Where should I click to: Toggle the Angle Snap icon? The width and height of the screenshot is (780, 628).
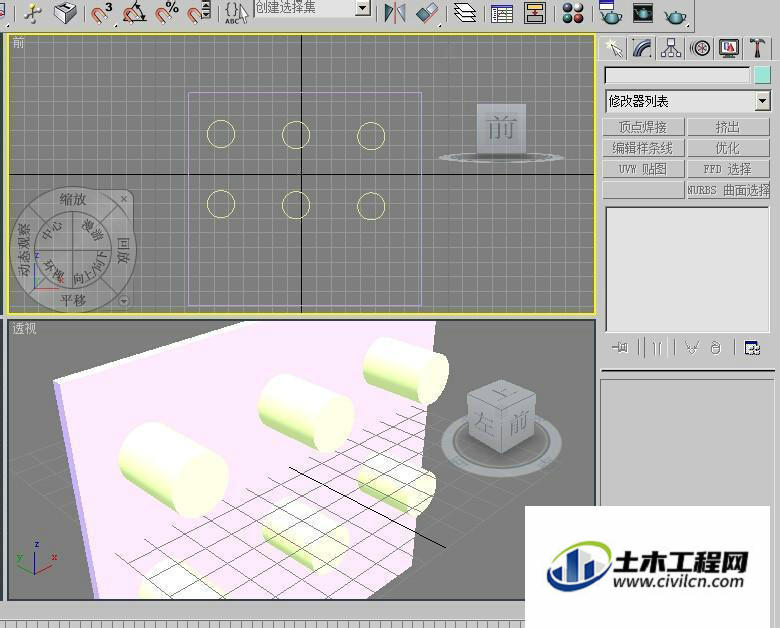click(134, 13)
